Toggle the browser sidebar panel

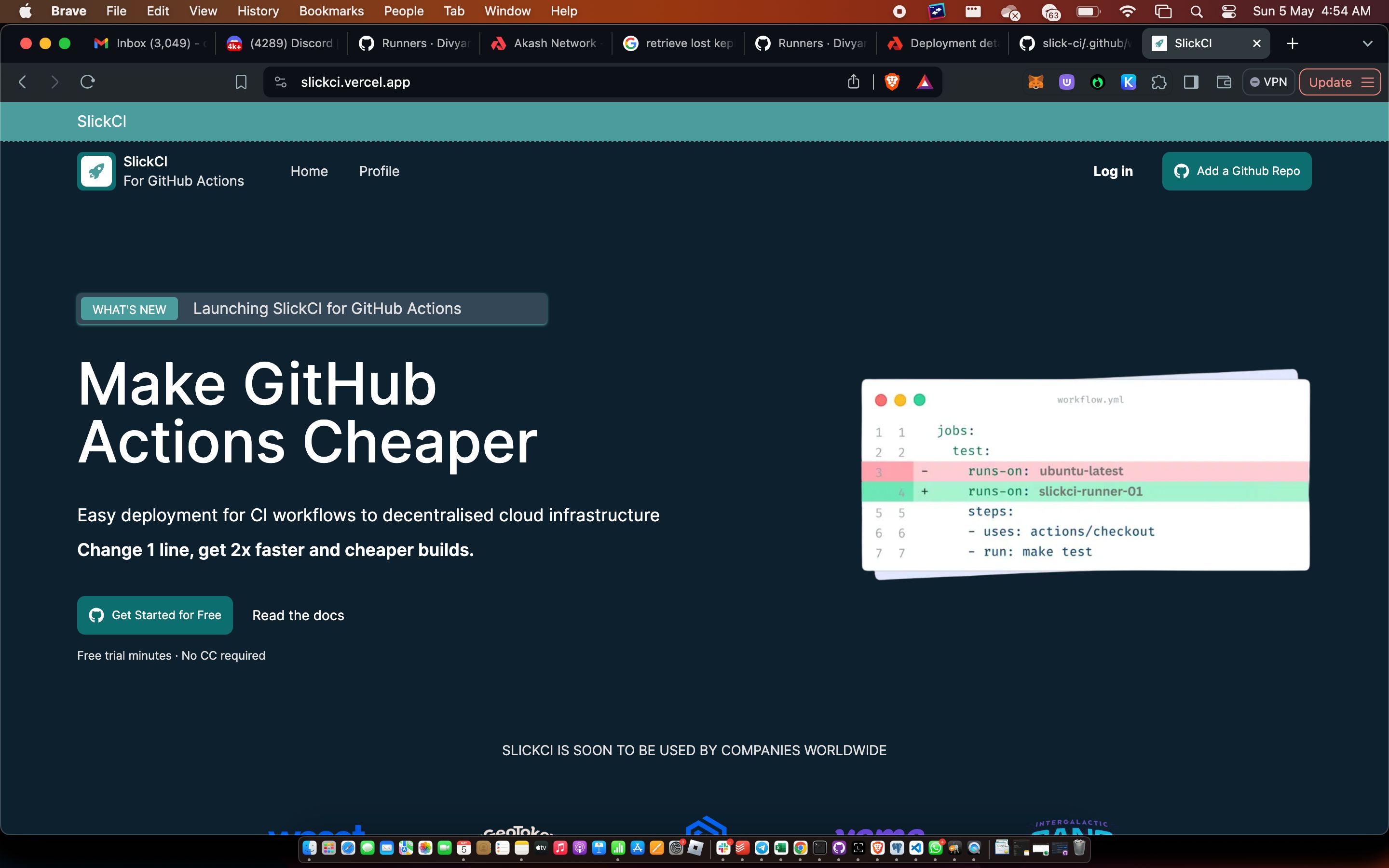[x=1191, y=82]
